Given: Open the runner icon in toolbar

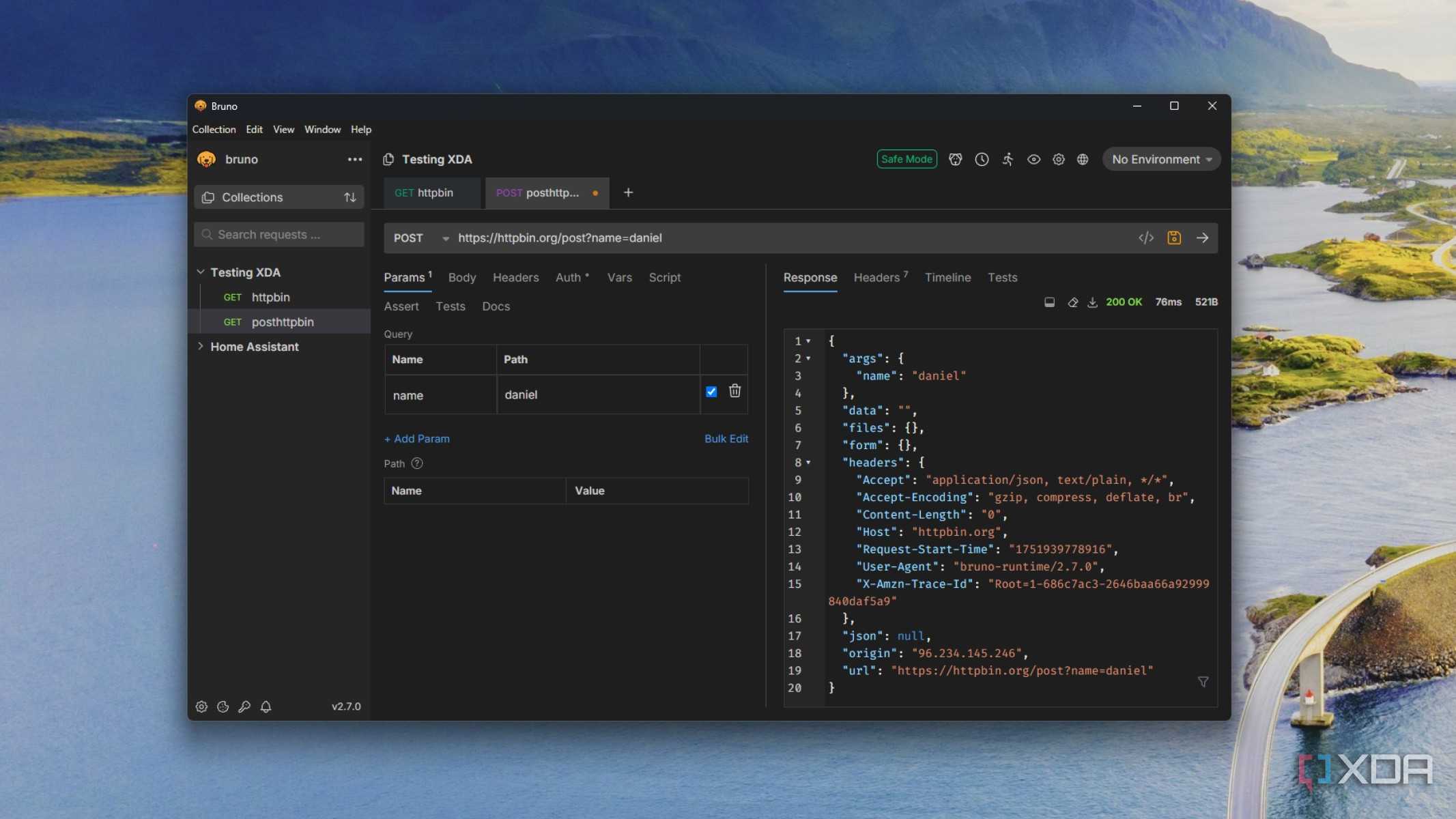Looking at the screenshot, I should [1008, 159].
